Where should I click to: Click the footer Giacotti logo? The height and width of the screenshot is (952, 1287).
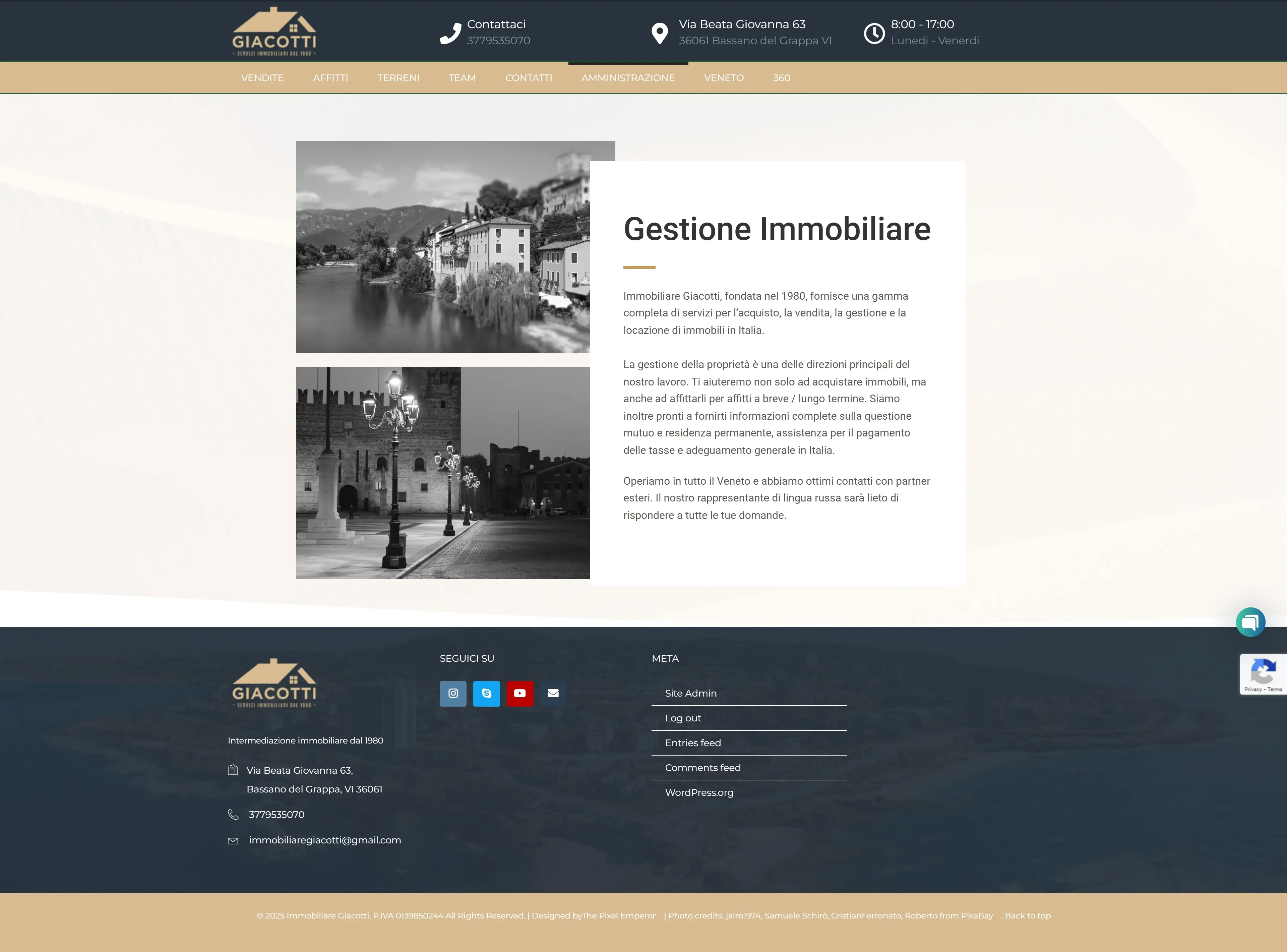coord(274,683)
